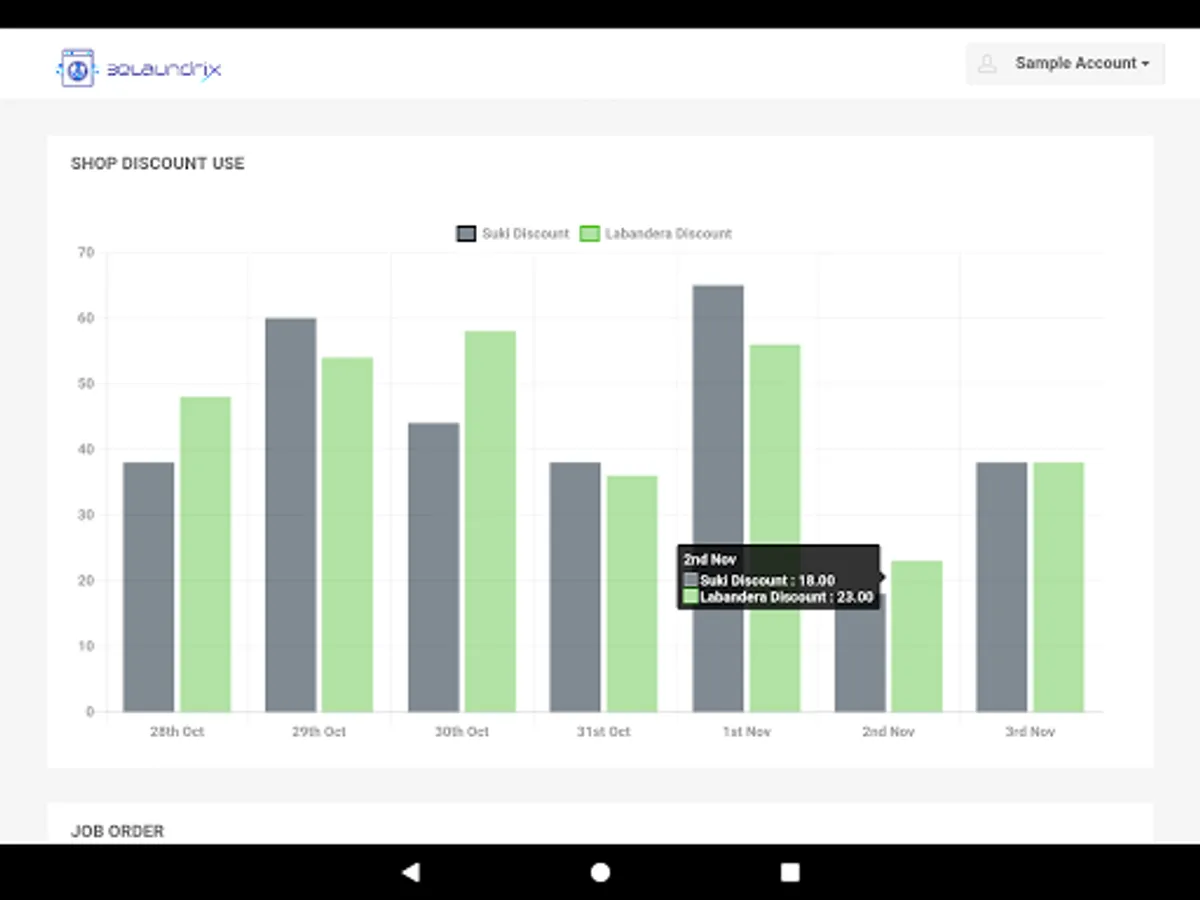1200x900 pixels.
Task: Tap the Android home circle icon
Action: click(x=600, y=872)
